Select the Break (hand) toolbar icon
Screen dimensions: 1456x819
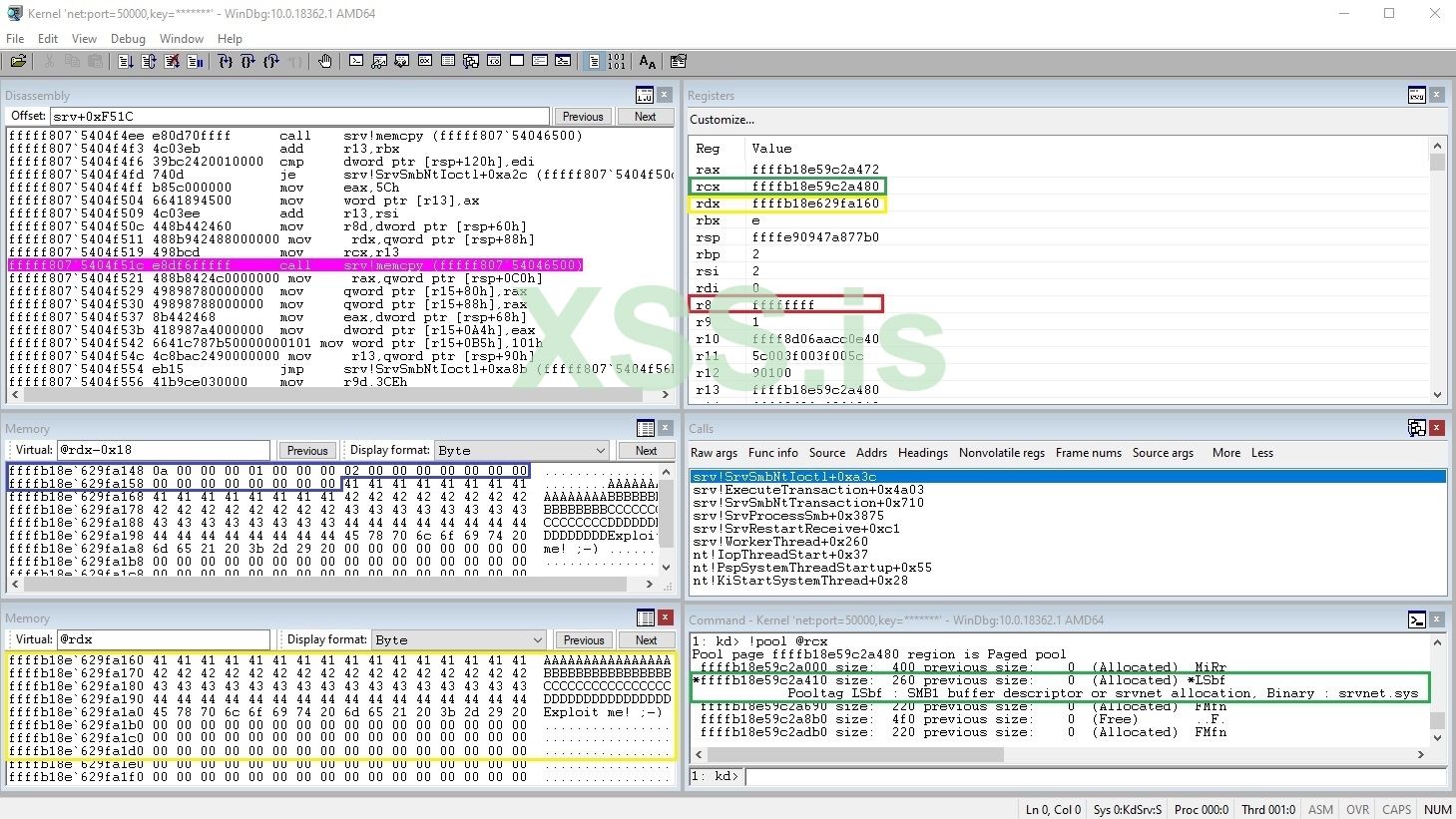[325, 60]
